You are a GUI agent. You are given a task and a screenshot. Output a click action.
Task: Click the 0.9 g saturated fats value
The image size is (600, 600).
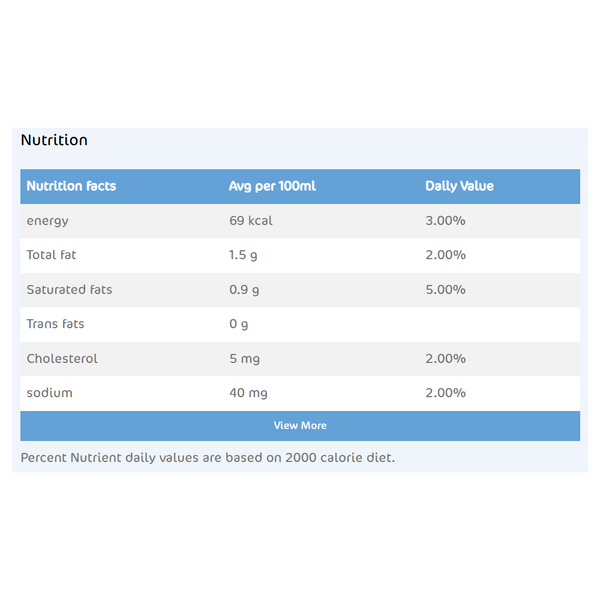244,290
